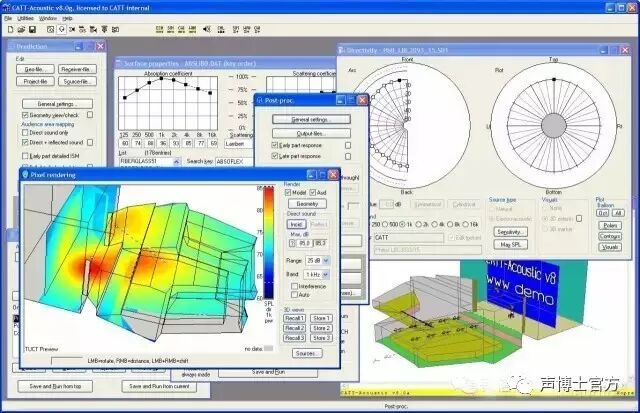Click the Max dB 85.0 value field
This screenshot has height=413, width=640.
(x=304, y=243)
